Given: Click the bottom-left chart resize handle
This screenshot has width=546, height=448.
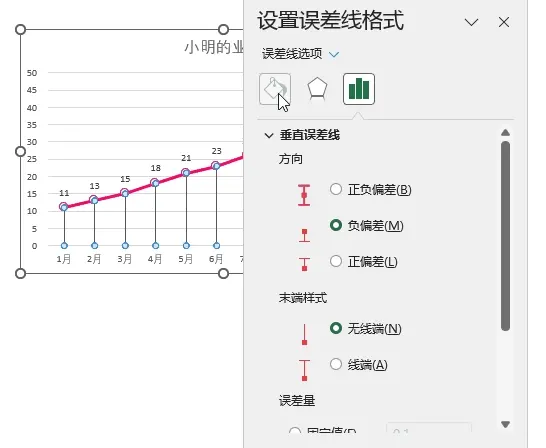Looking at the screenshot, I should 21,274.
